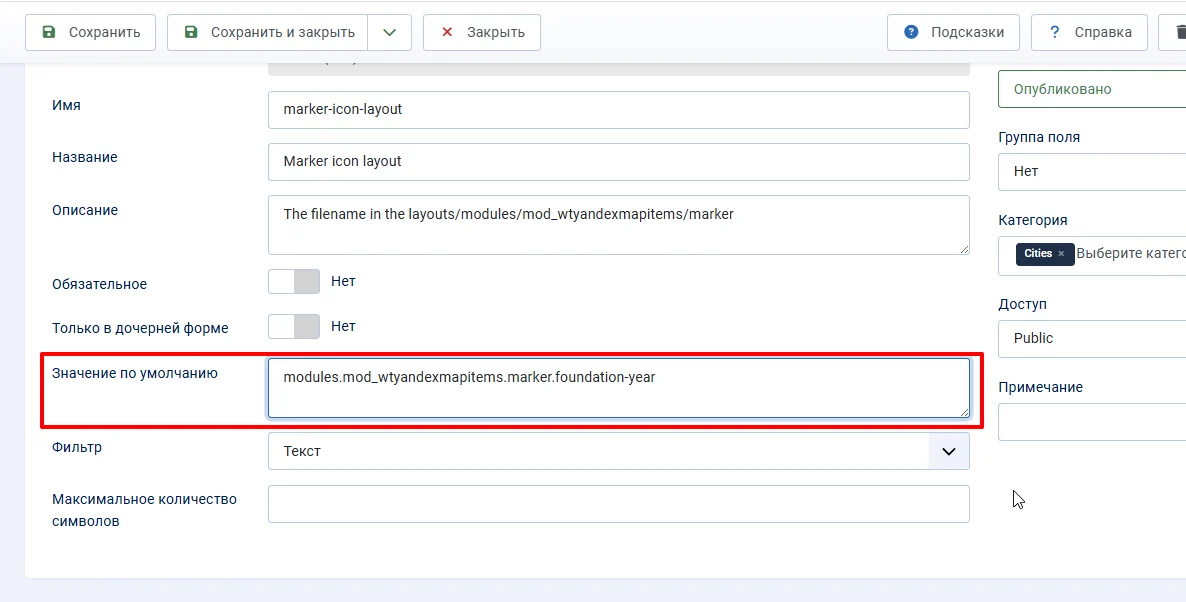Viewport: 1186px width, 602px height.
Task: Click the Описание label
Action: (x=85, y=210)
